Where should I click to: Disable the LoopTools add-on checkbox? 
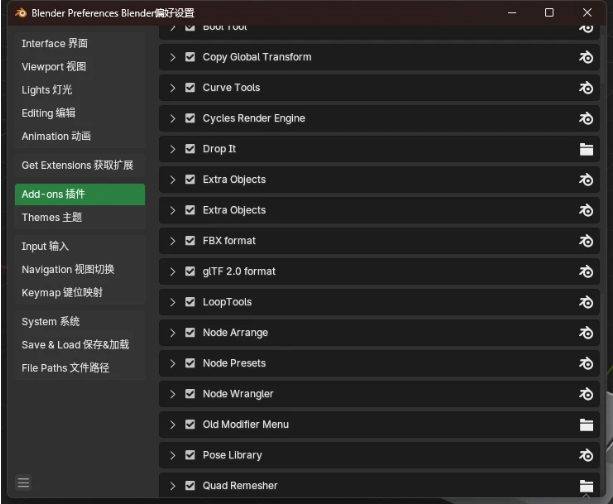coord(190,302)
